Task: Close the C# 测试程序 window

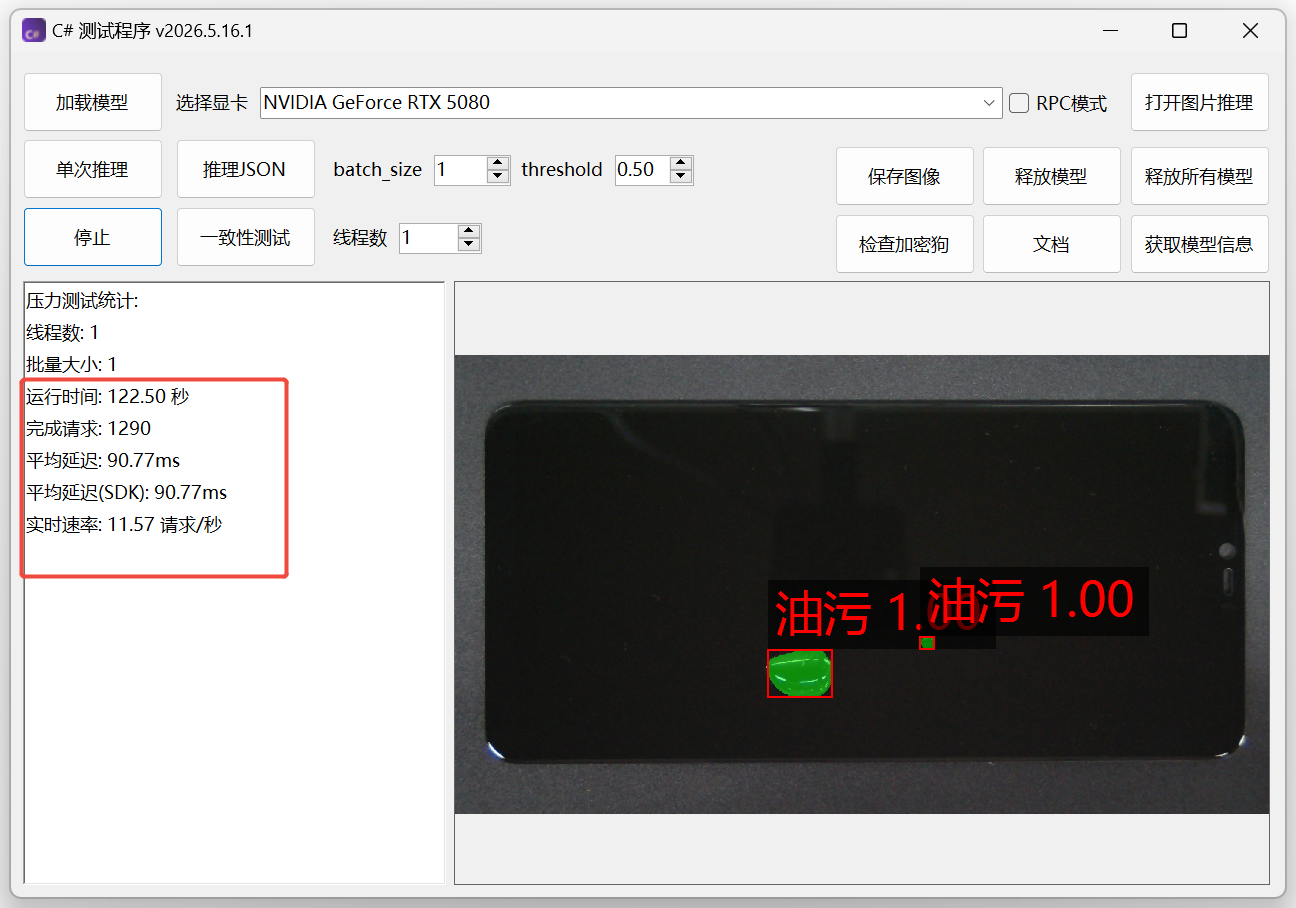Action: [x=1250, y=31]
